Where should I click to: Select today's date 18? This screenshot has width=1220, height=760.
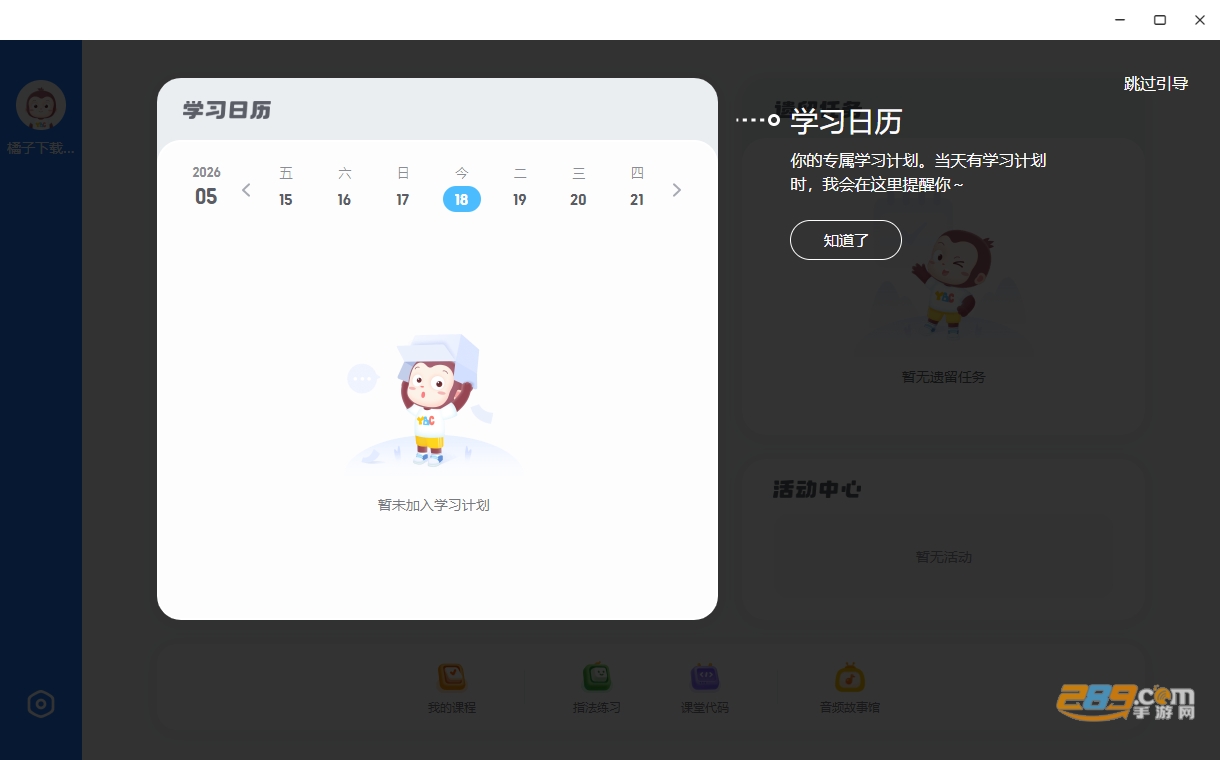pyautogui.click(x=462, y=199)
